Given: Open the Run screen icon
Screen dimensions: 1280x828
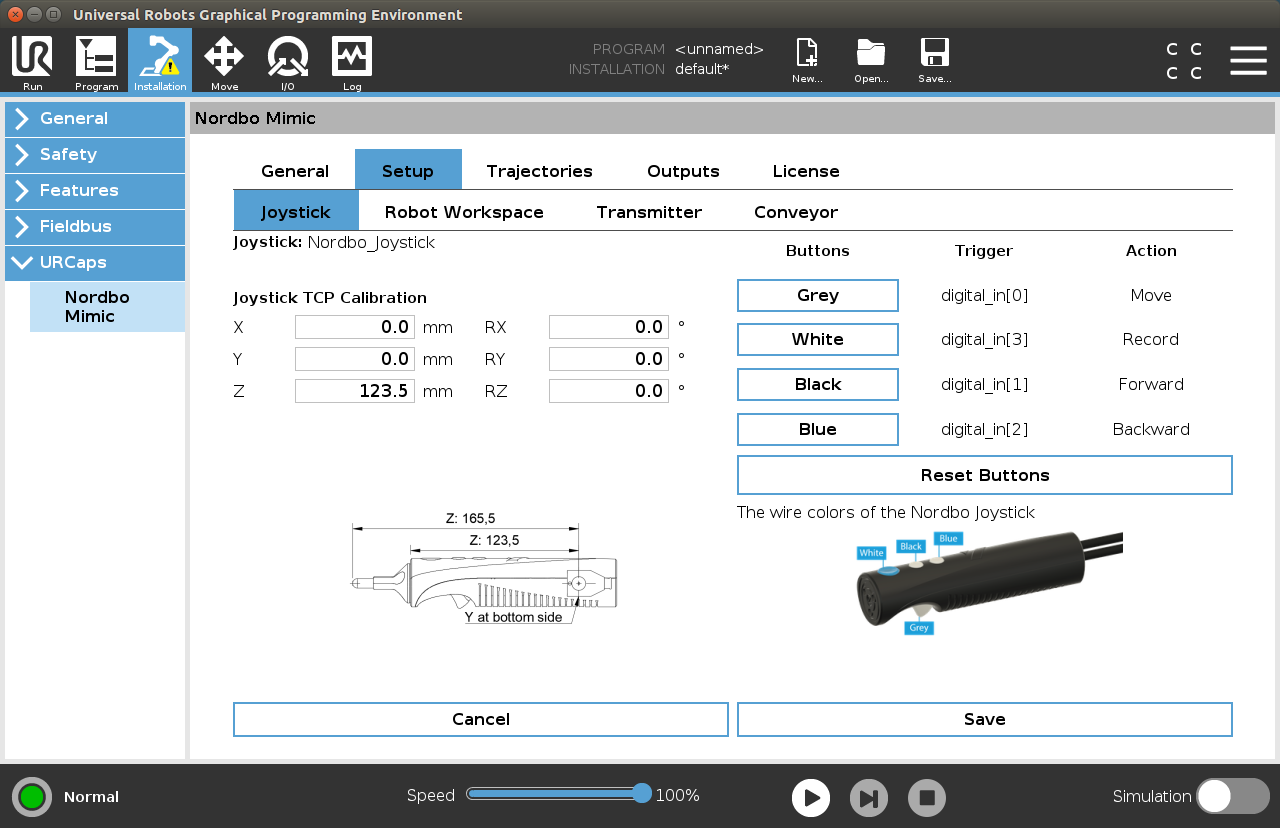Looking at the screenshot, I should [x=32, y=62].
